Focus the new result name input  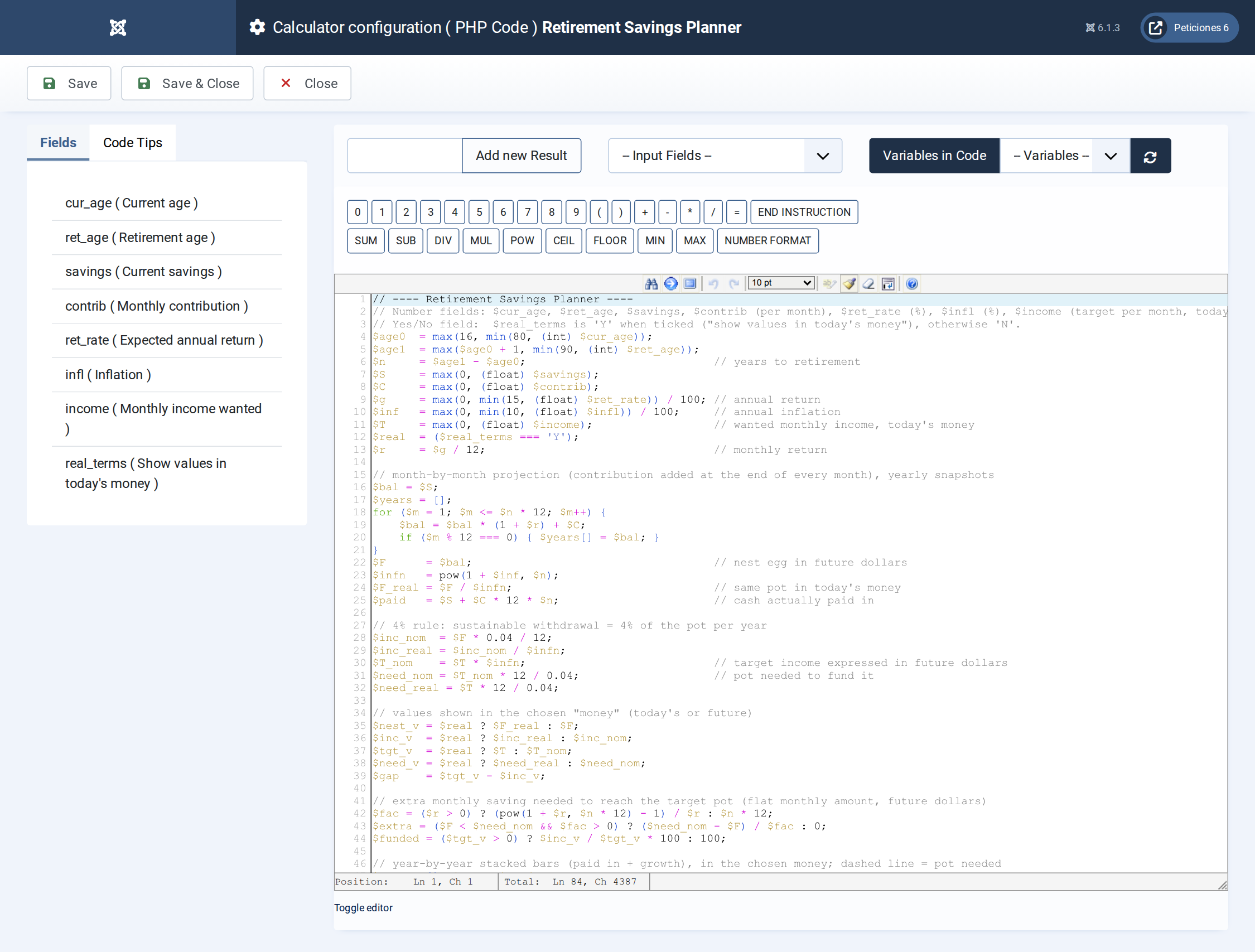click(x=404, y=156)
